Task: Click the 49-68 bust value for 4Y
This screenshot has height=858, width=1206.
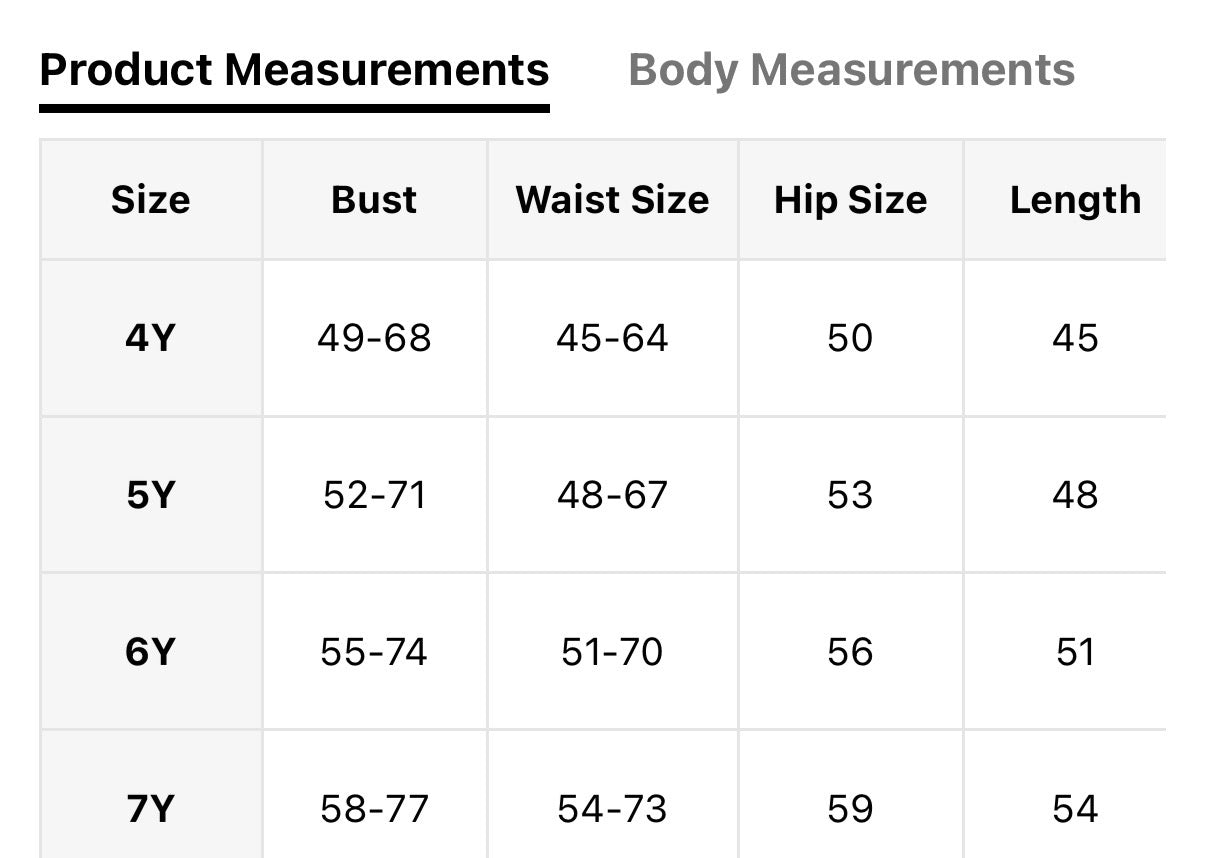Action: (373, 338)
